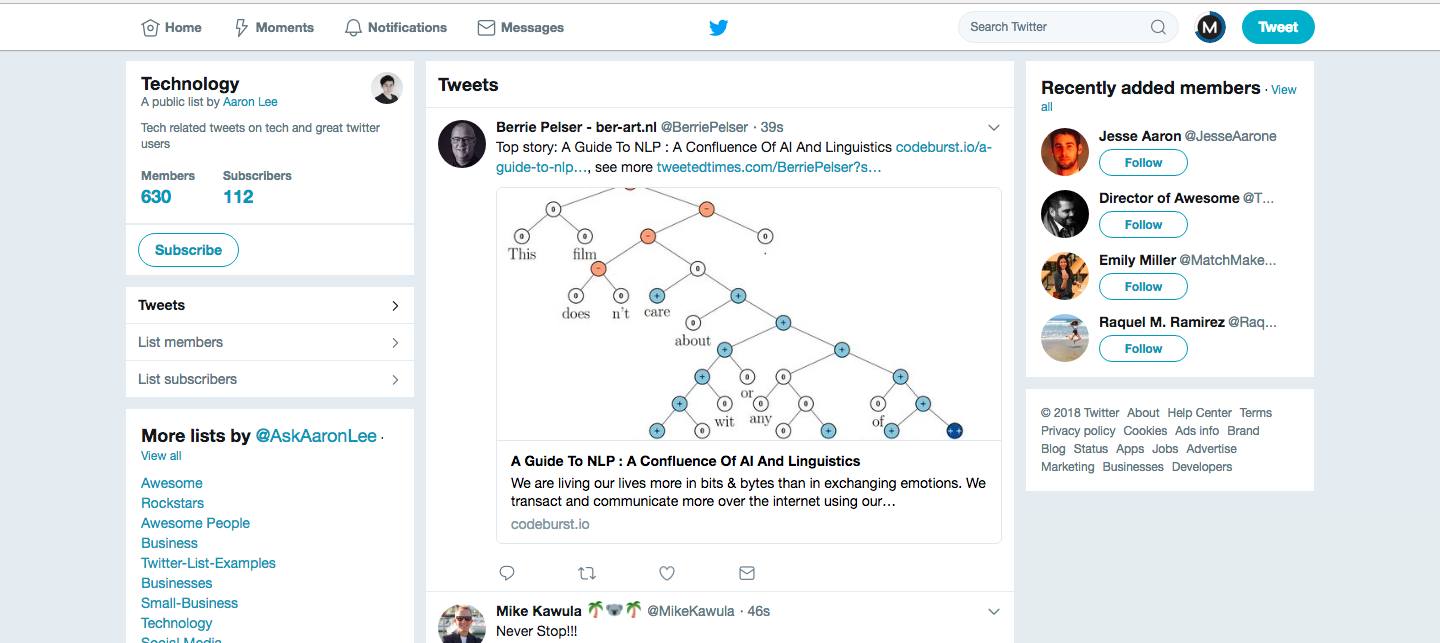Click the Search Twitter field
This screenshot has height=643, width=1440.
tap(1055, 27)
